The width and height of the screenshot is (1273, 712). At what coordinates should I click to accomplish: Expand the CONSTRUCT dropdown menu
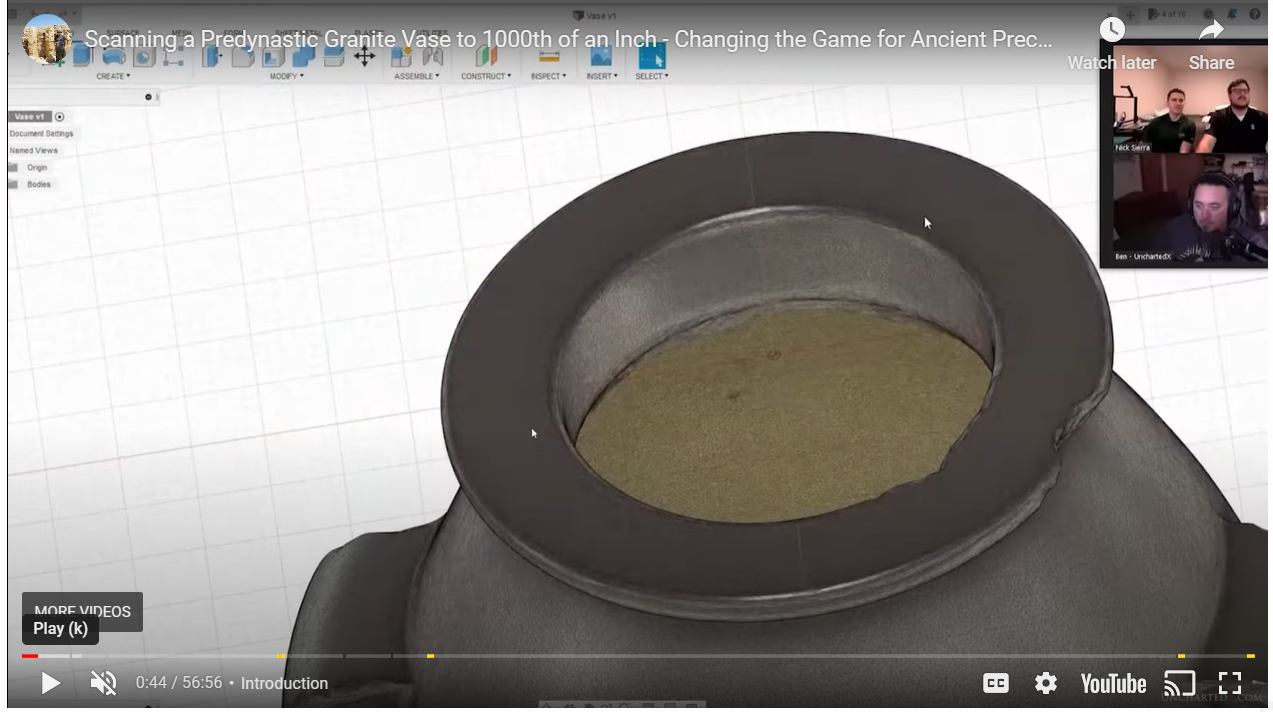pos(486,76)
